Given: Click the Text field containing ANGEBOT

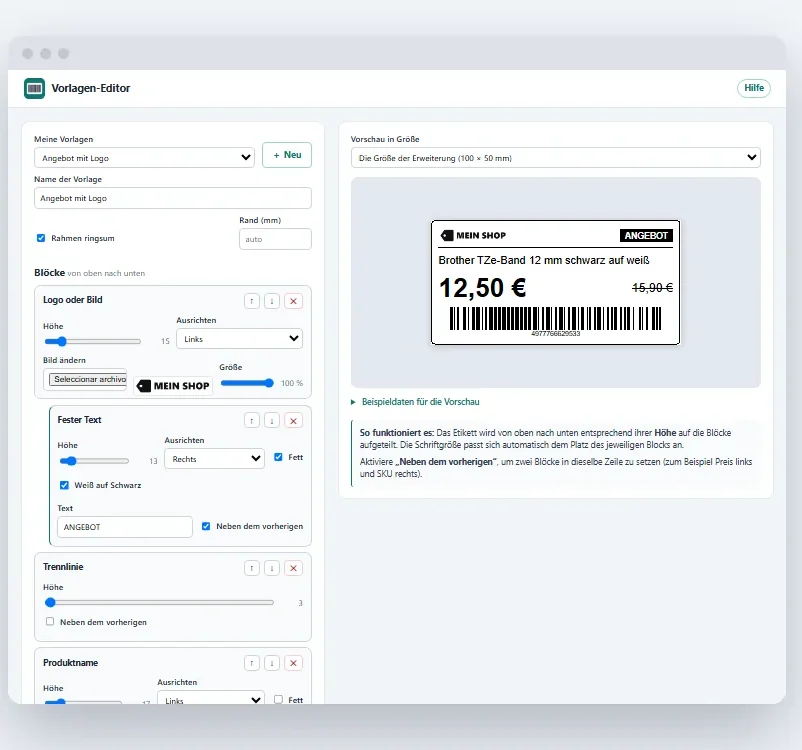Looking at the screenshot, I should coord(125,527).
